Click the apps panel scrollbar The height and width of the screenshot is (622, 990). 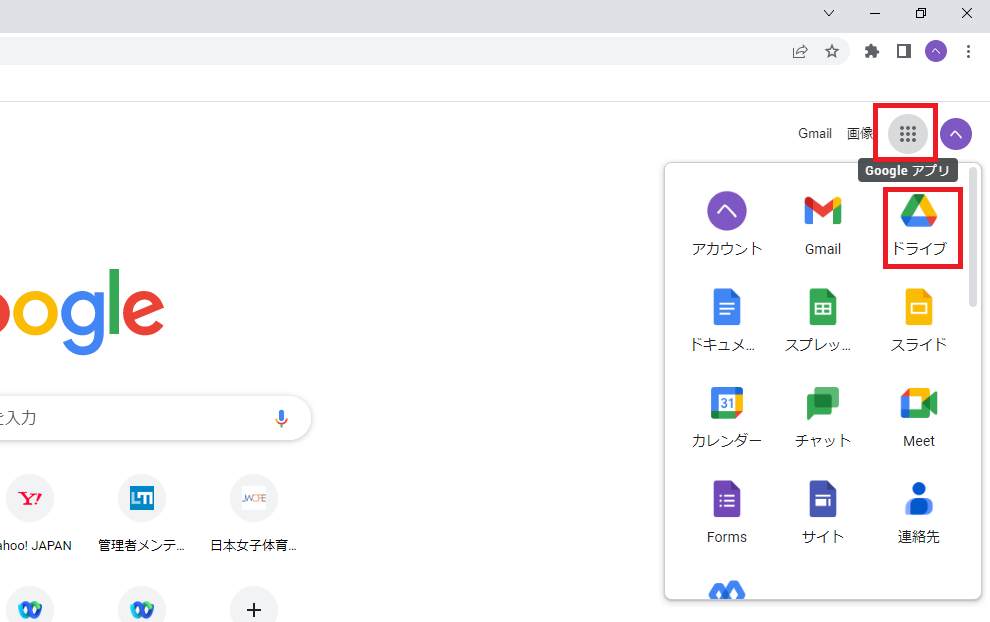[973, 237]
